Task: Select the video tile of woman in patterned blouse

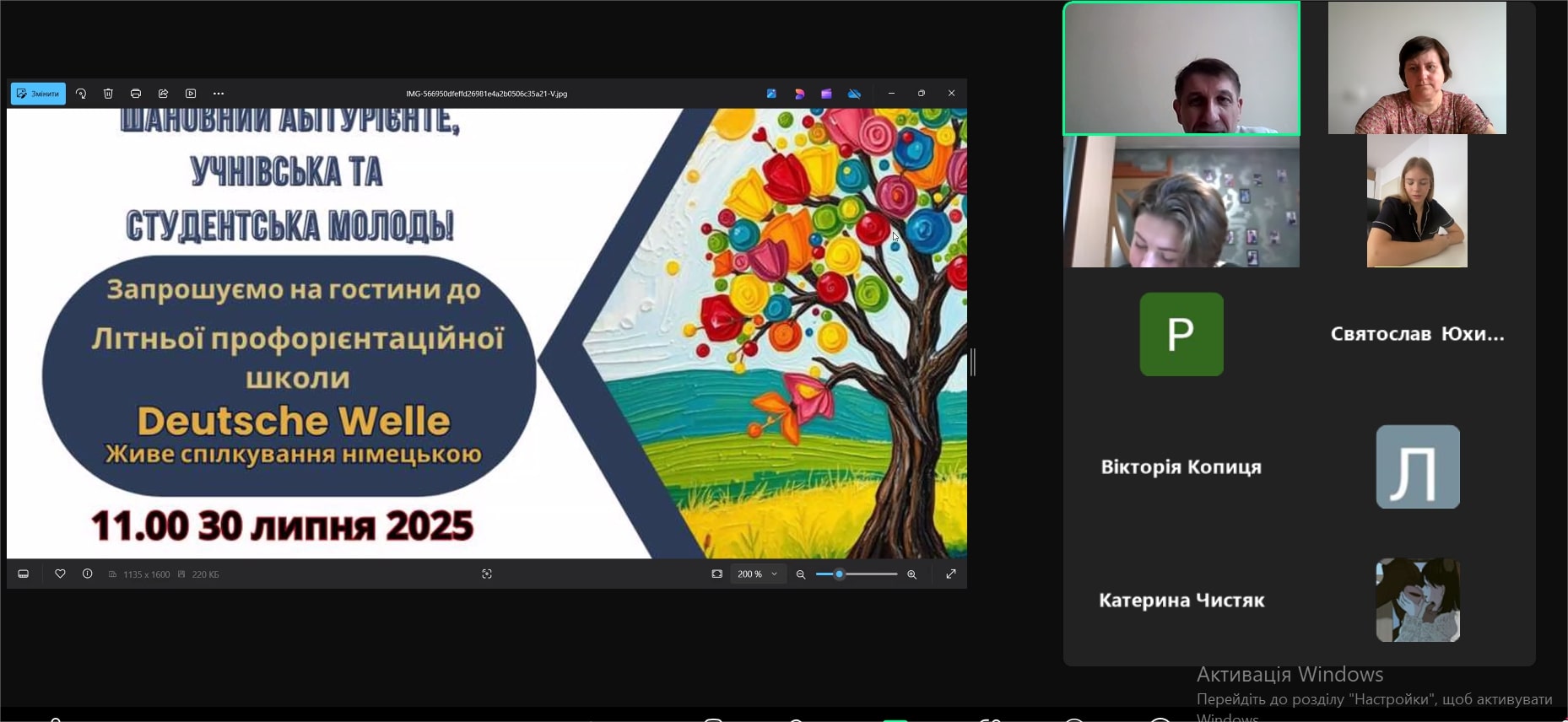Action: pos(1417,68)
